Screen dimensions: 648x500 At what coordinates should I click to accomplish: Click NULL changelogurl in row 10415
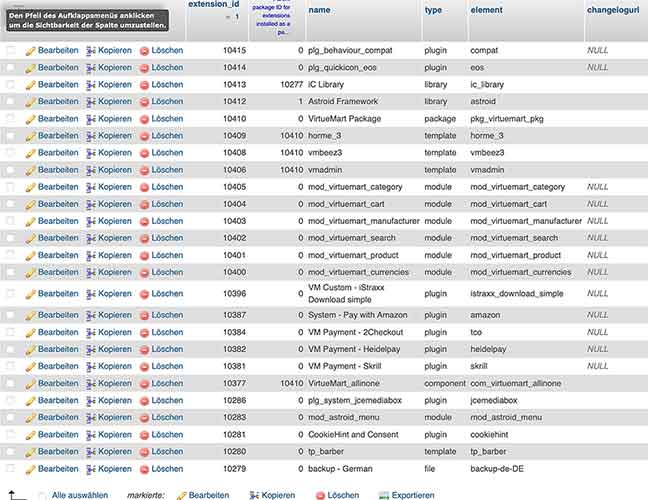597,50
